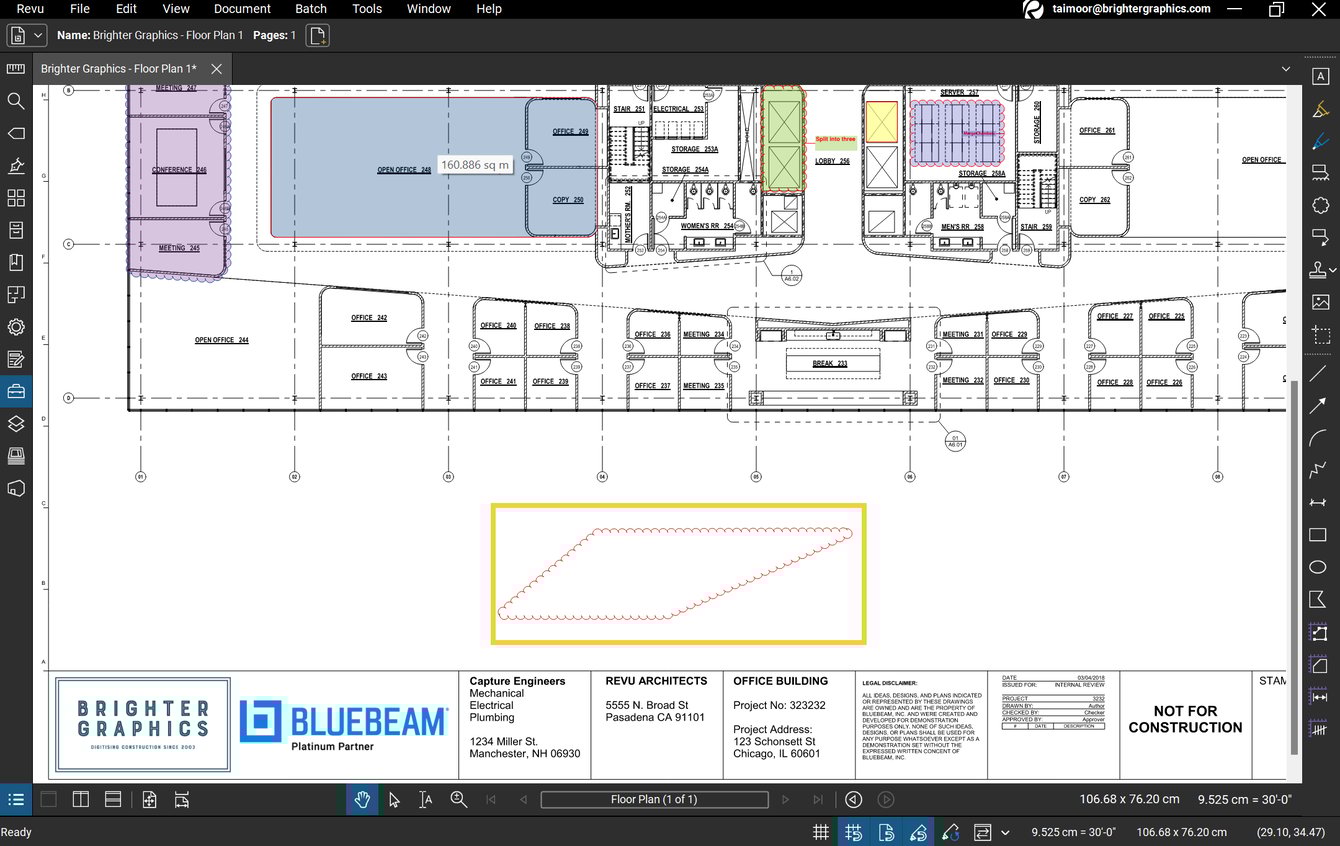Open the Tool Chest panel
The height and width of the screenshot is (846, 1340).
(x=15, y=391)
